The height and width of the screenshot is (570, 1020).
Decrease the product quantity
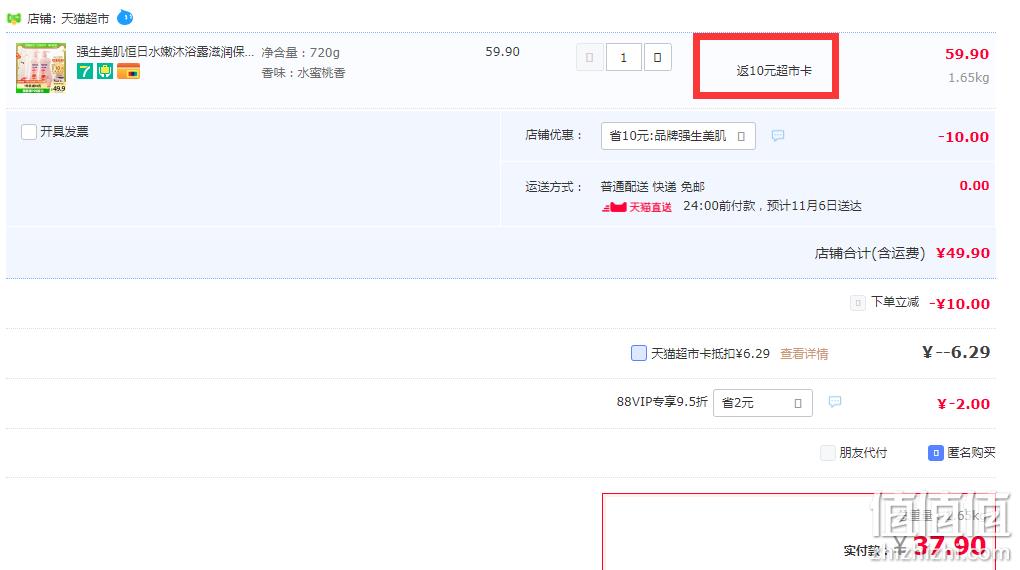click(590, 57)
